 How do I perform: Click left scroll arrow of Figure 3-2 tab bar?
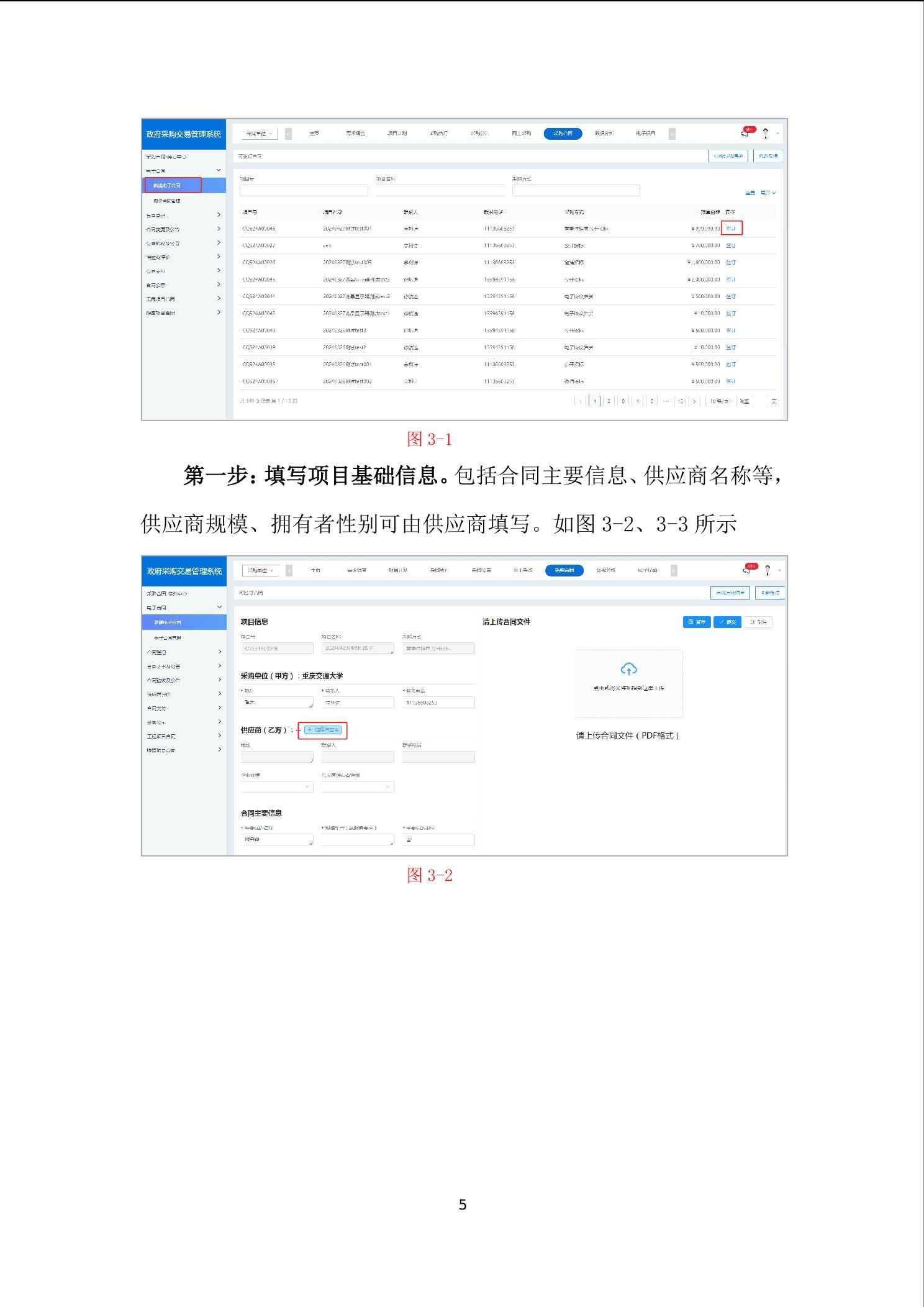289,570
